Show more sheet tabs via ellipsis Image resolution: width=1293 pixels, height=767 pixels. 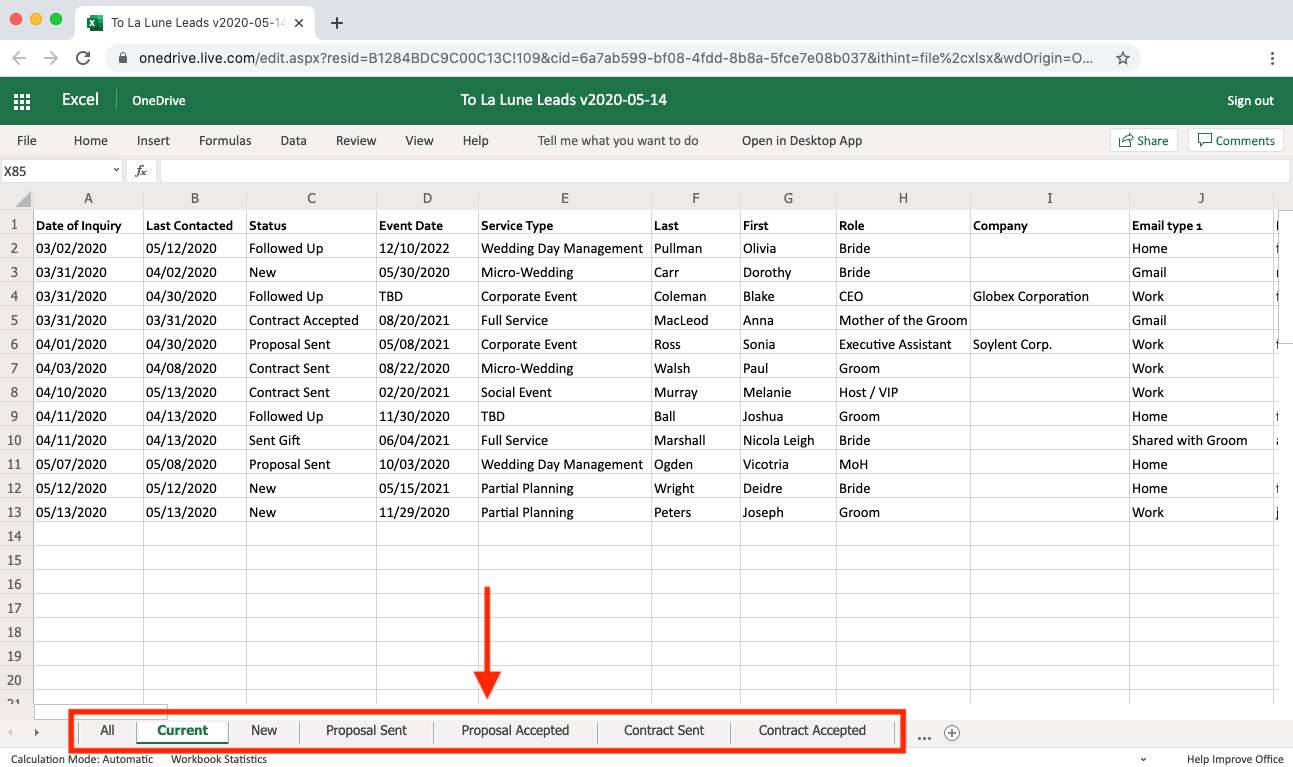924,735
